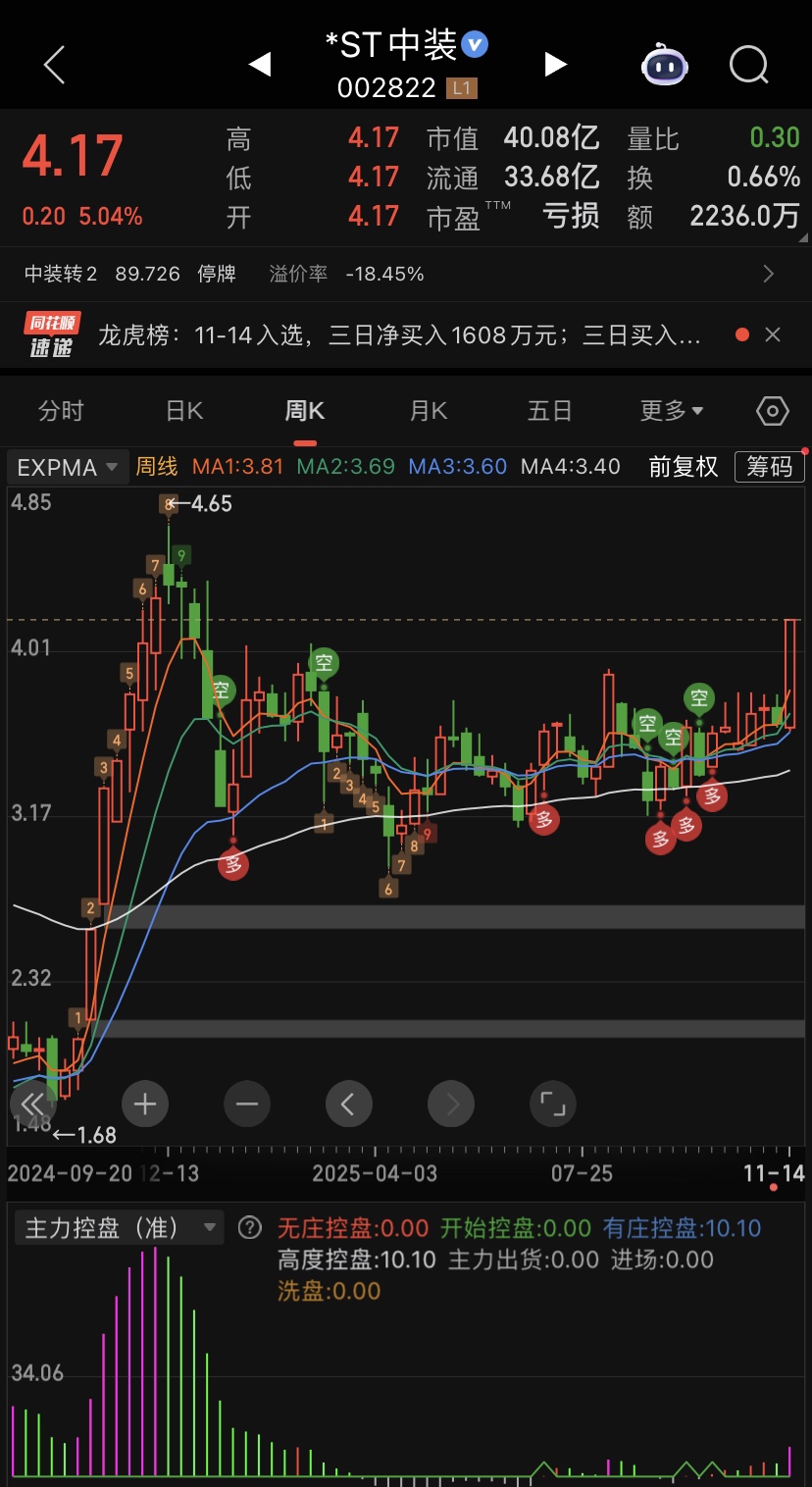Switch to 日K tab
Image resolution: width=812 pixels, height=1487 pixels.
click(183, 411)
